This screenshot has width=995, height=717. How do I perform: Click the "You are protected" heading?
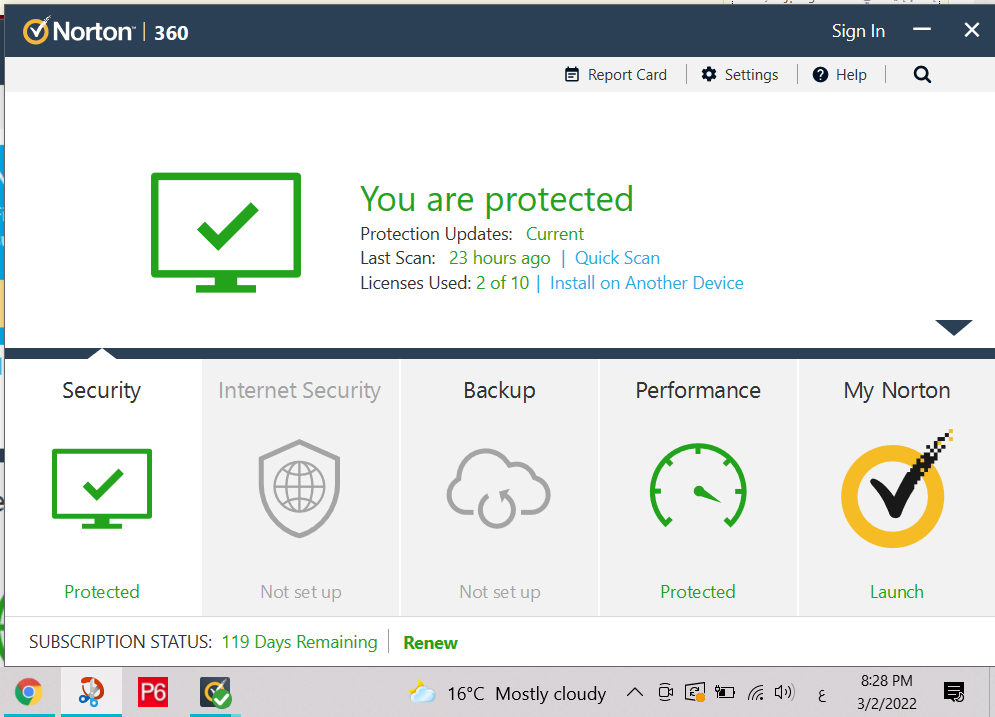[496, 199]
